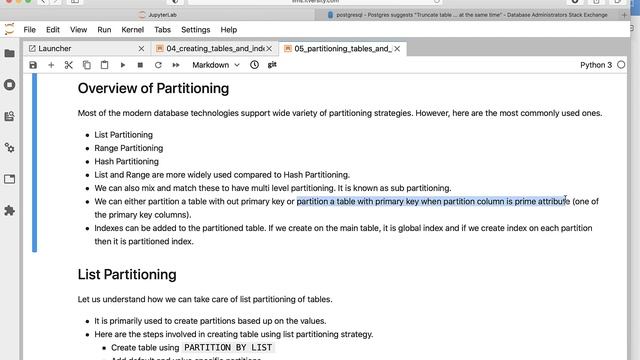Open the property inspector gears sidebar icon
640x360 pixels.
[x=9, y=148]
